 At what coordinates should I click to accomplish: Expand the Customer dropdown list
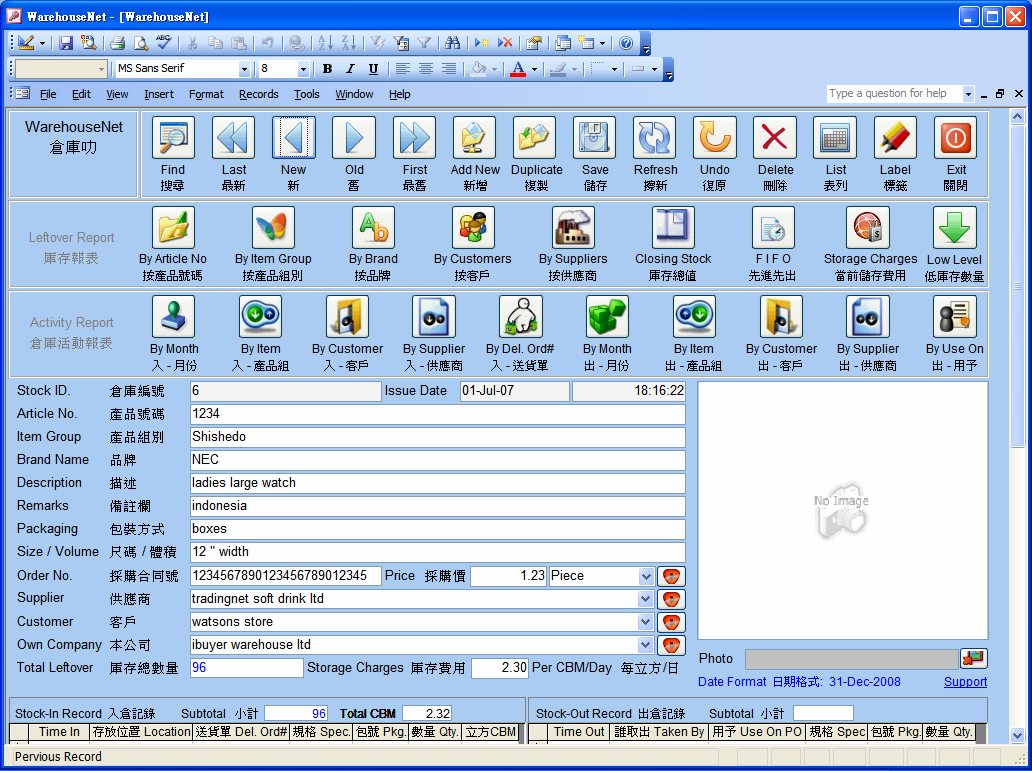click(x=645, y=622)
